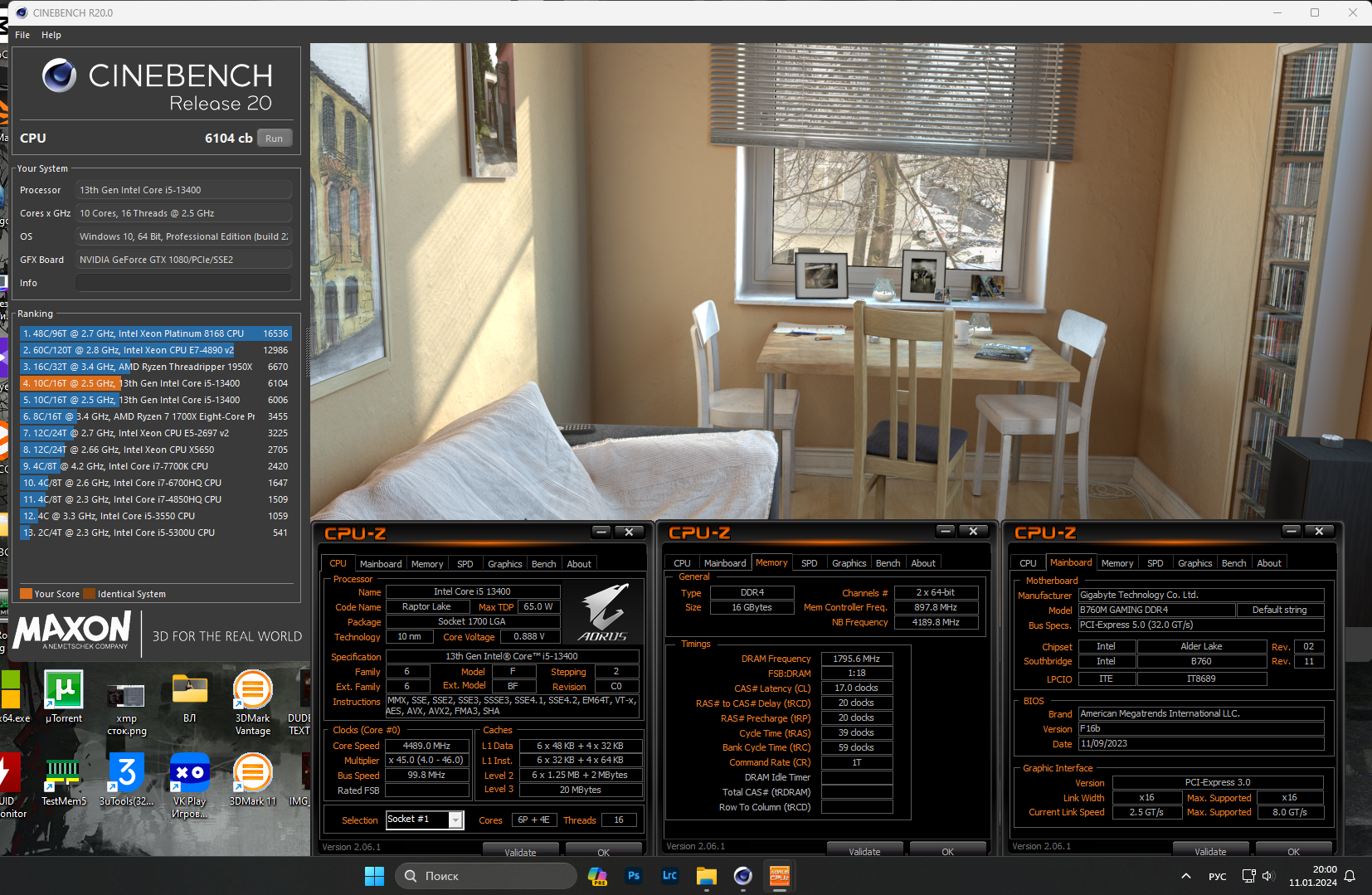Select ranking row Intel Core i7-7700K

tap(155, 466)
